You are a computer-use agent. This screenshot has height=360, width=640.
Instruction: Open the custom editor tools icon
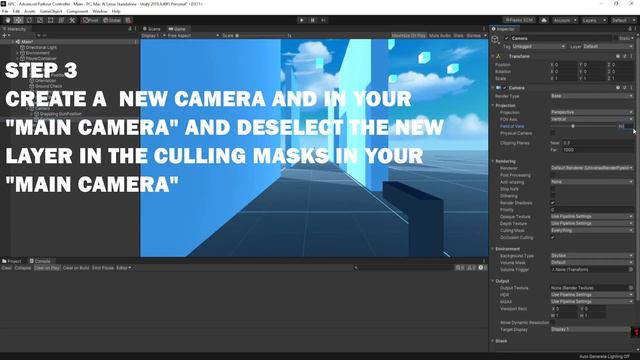(x=72, y=20)
